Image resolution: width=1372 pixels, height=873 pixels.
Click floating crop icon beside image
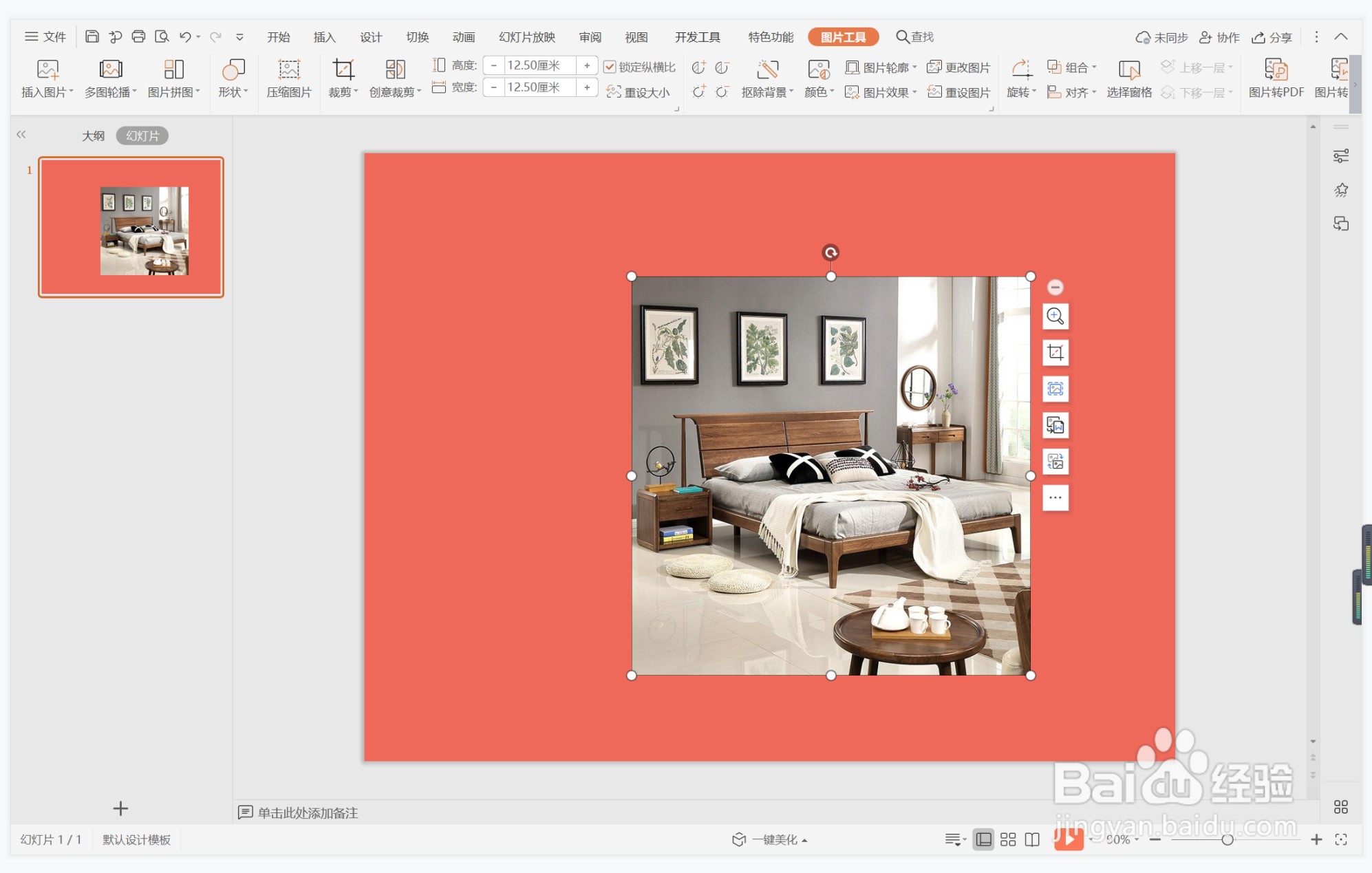click(x=1055, y=353)
